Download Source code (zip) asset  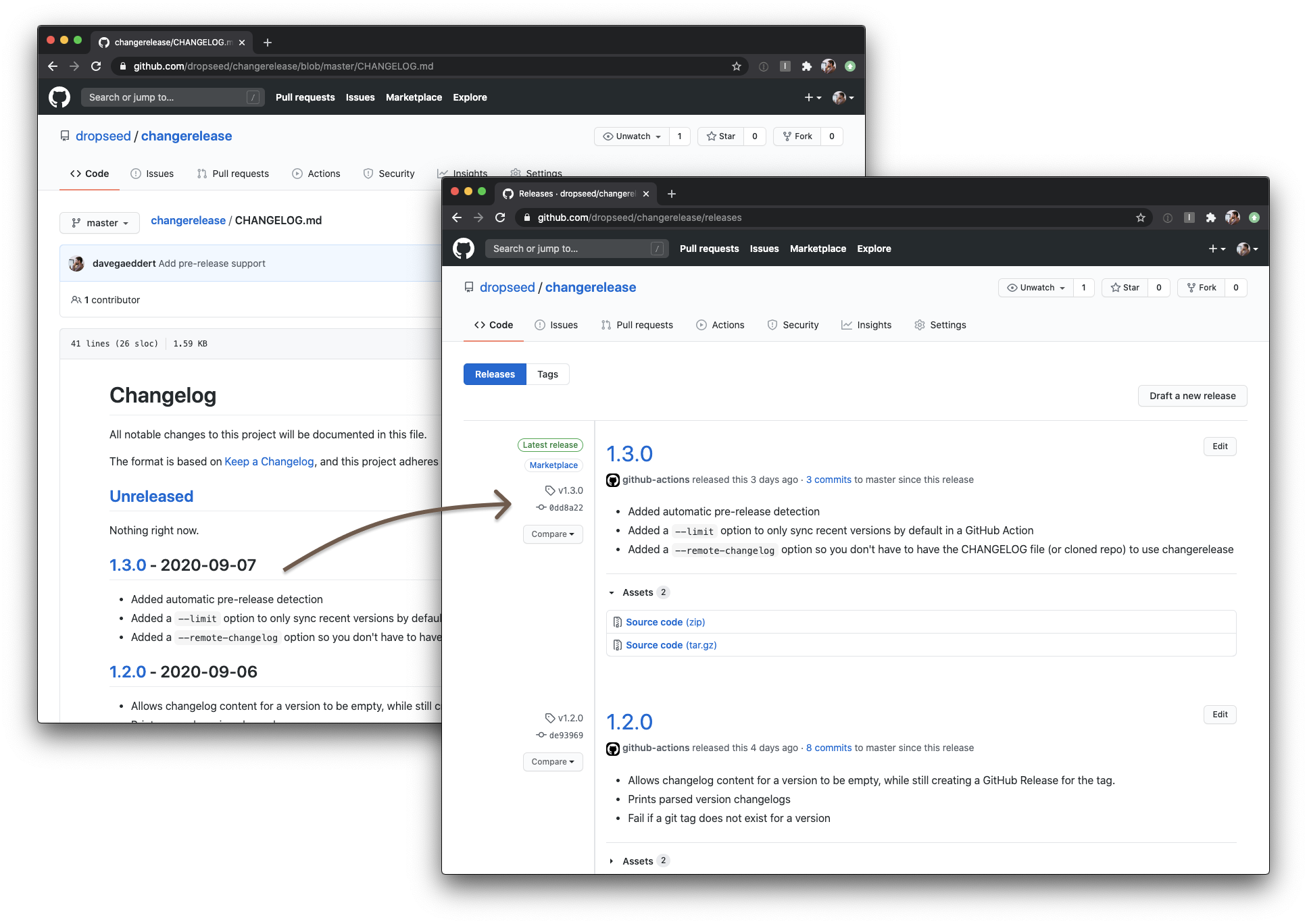[665, 622]
